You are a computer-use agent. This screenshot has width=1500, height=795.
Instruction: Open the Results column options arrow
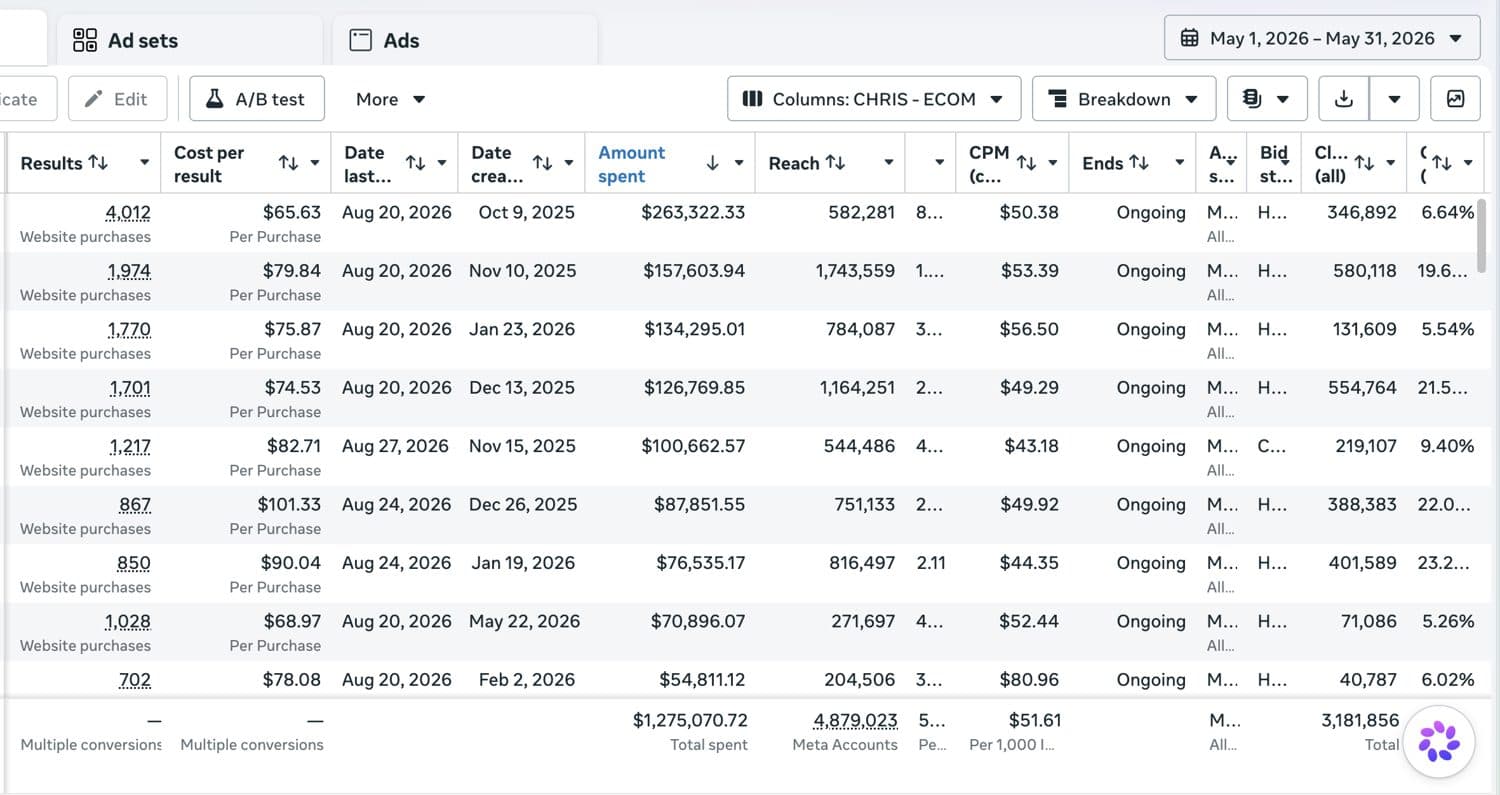(144, 163)
